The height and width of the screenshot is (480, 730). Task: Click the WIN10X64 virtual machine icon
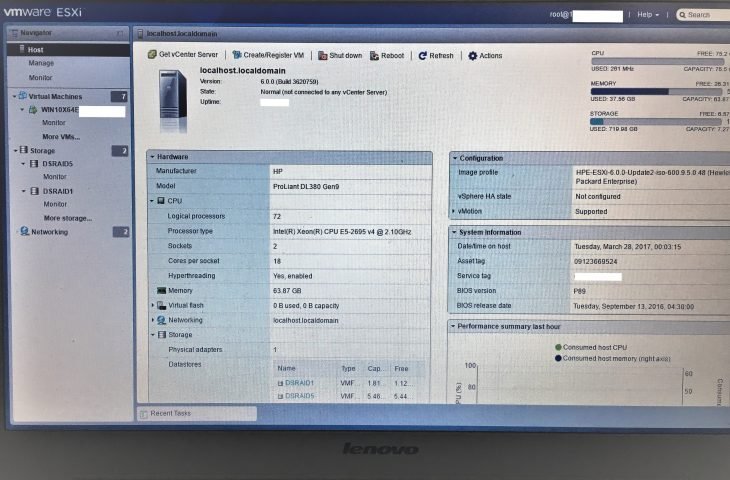click(x=32, y=110)
